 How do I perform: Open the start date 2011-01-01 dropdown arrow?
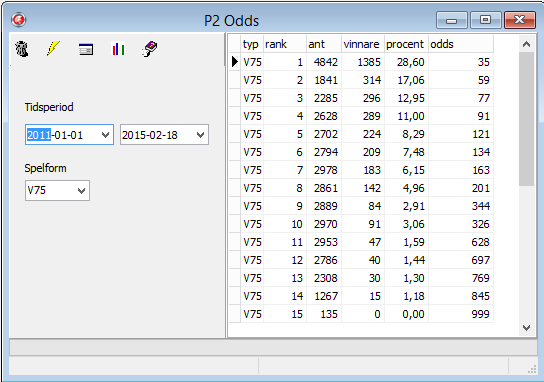105,135
